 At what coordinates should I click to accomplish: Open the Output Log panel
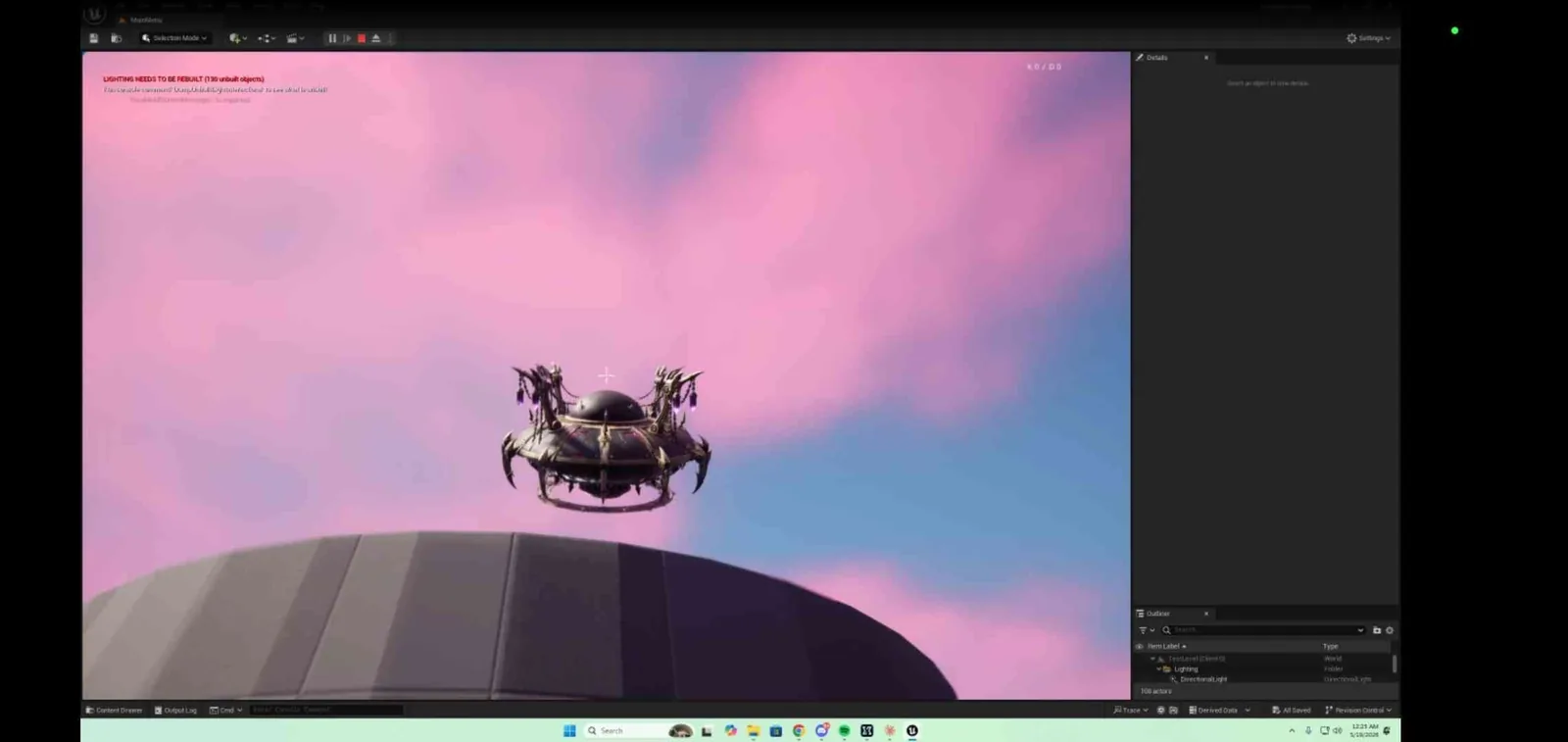pos(176,710)
